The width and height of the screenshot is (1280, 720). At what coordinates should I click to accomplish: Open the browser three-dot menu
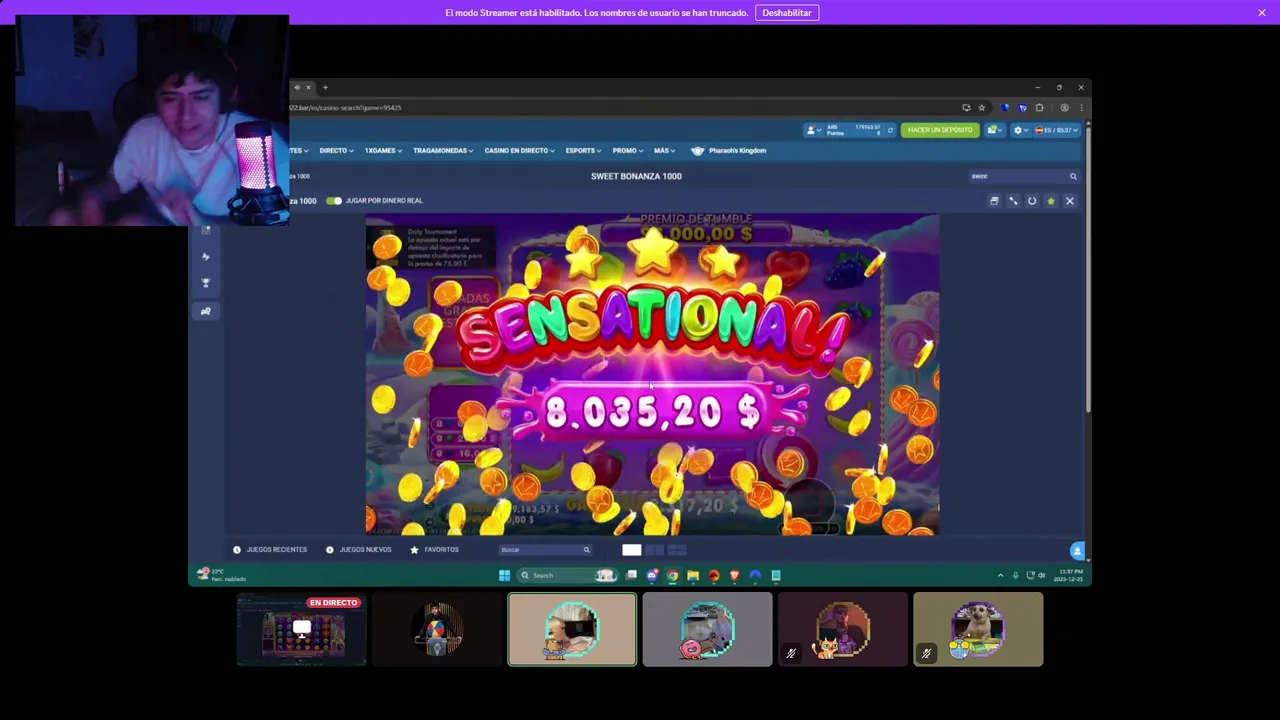click(1081, 107)
